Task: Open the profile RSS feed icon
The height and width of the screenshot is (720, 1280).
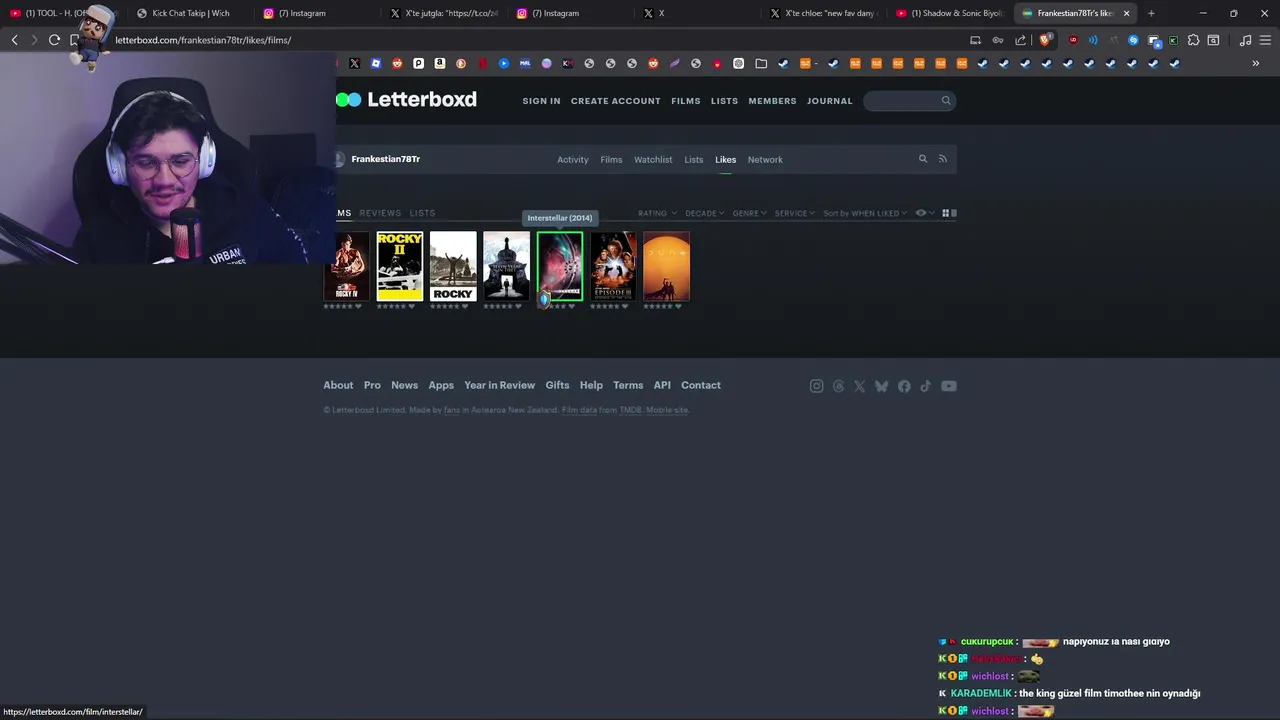Action: (x=942, y=159)
